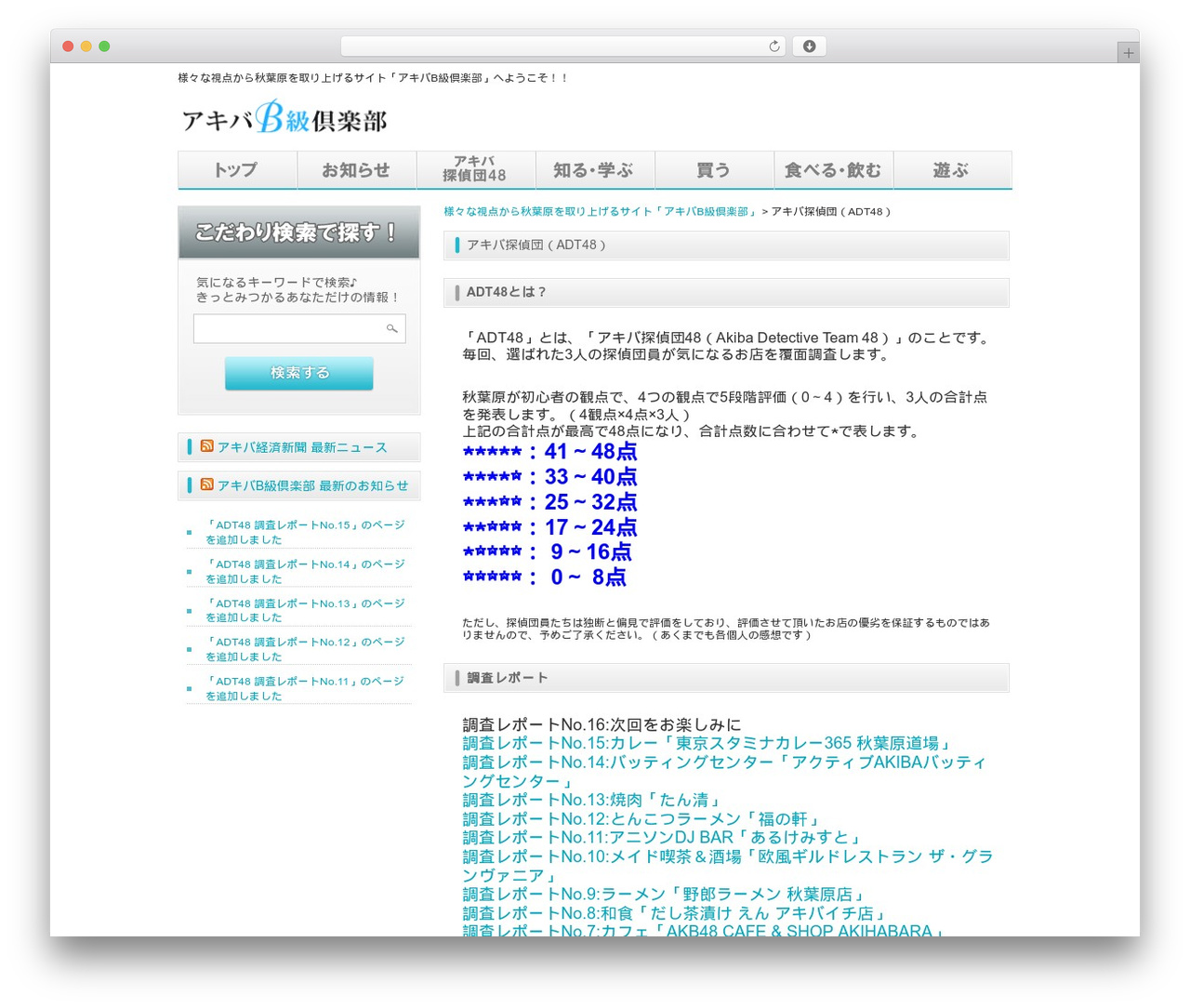Viewport: 1190px width, 1008px height.
Task: Open アキバB級倶楽部 最新のお知らせ link
Action: point(312,485)
